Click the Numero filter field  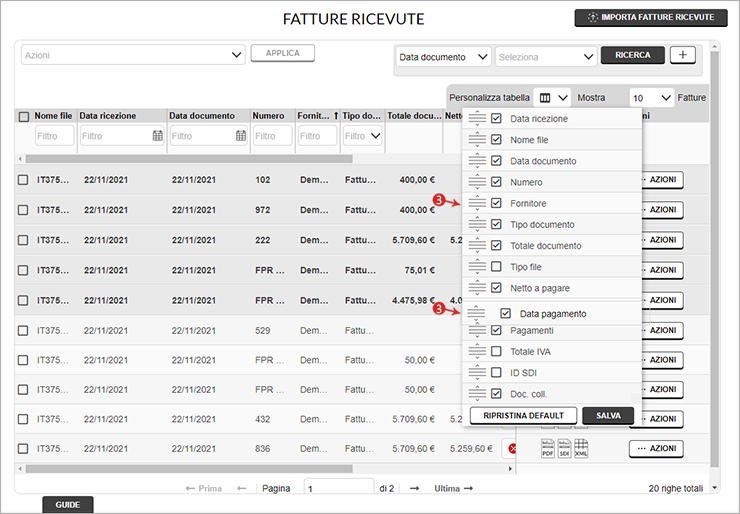[273, 136]
